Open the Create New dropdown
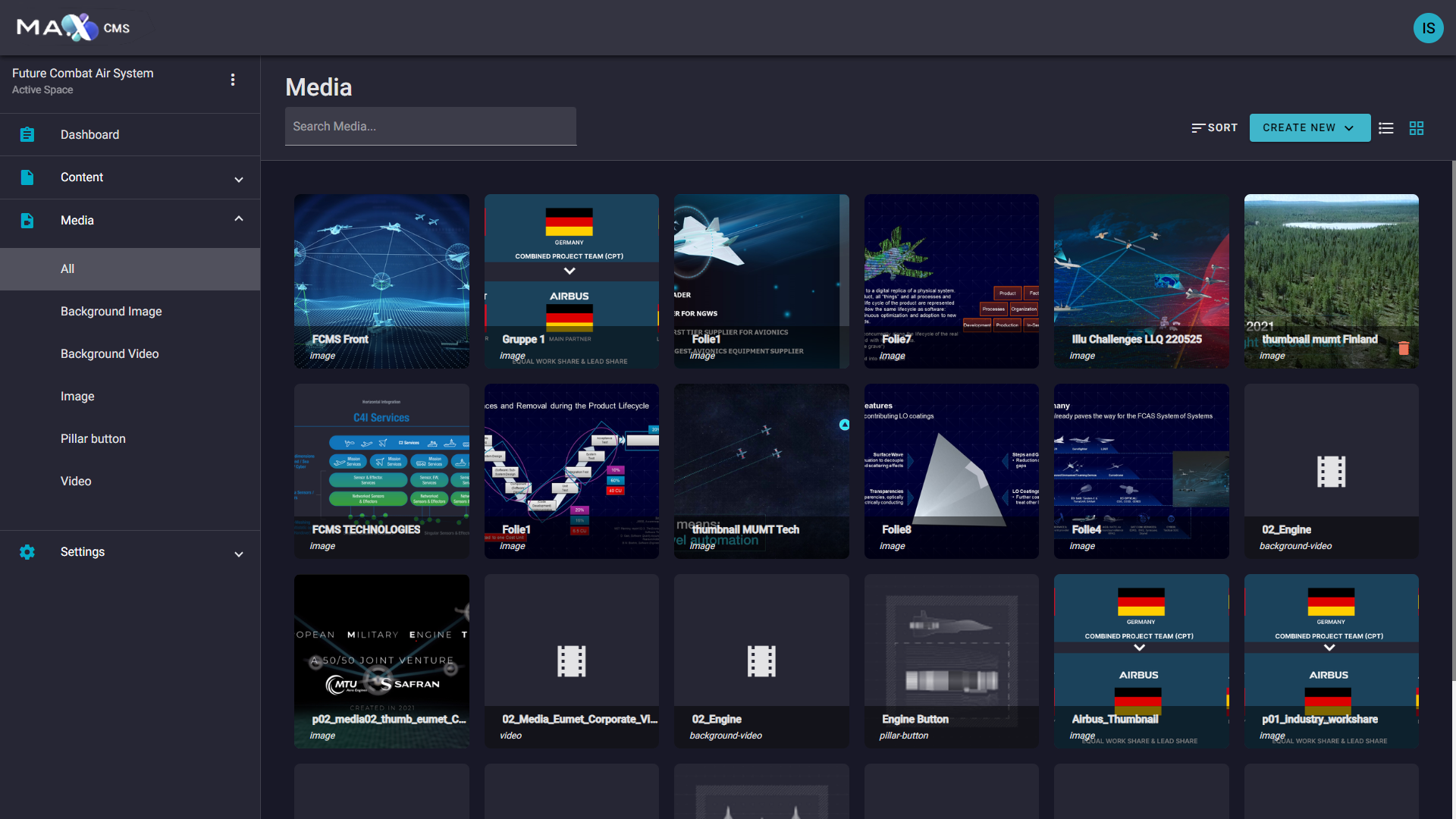 [x=1309, y=128]
